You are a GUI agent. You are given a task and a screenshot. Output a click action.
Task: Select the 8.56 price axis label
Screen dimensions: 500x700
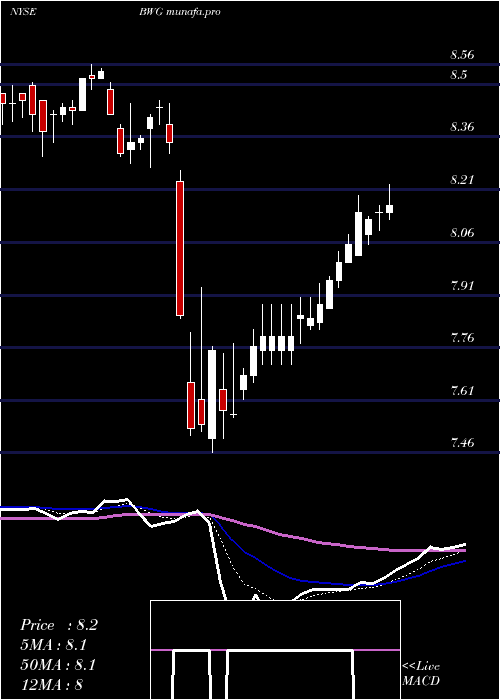tap(462, 55)
